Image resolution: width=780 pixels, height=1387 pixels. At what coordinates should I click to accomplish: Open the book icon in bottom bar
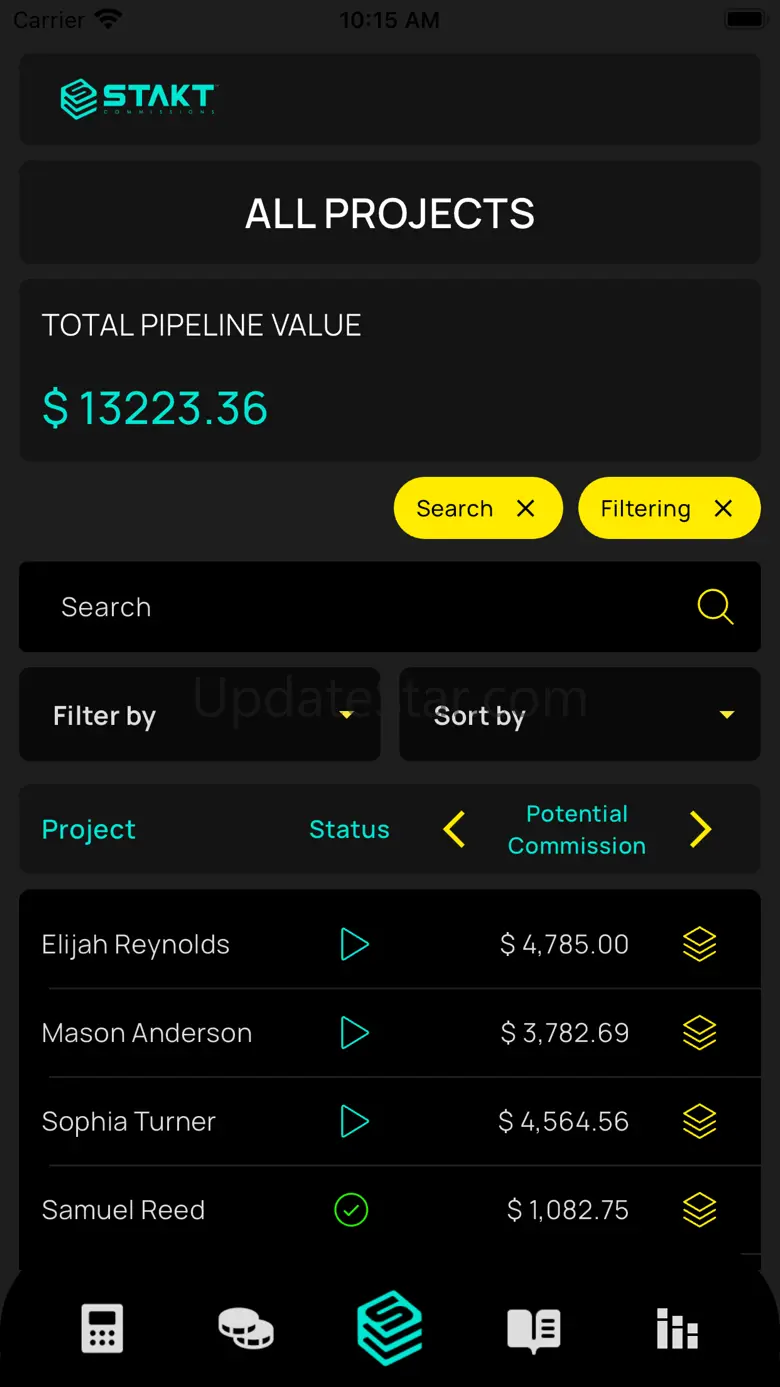[534, 1329]
